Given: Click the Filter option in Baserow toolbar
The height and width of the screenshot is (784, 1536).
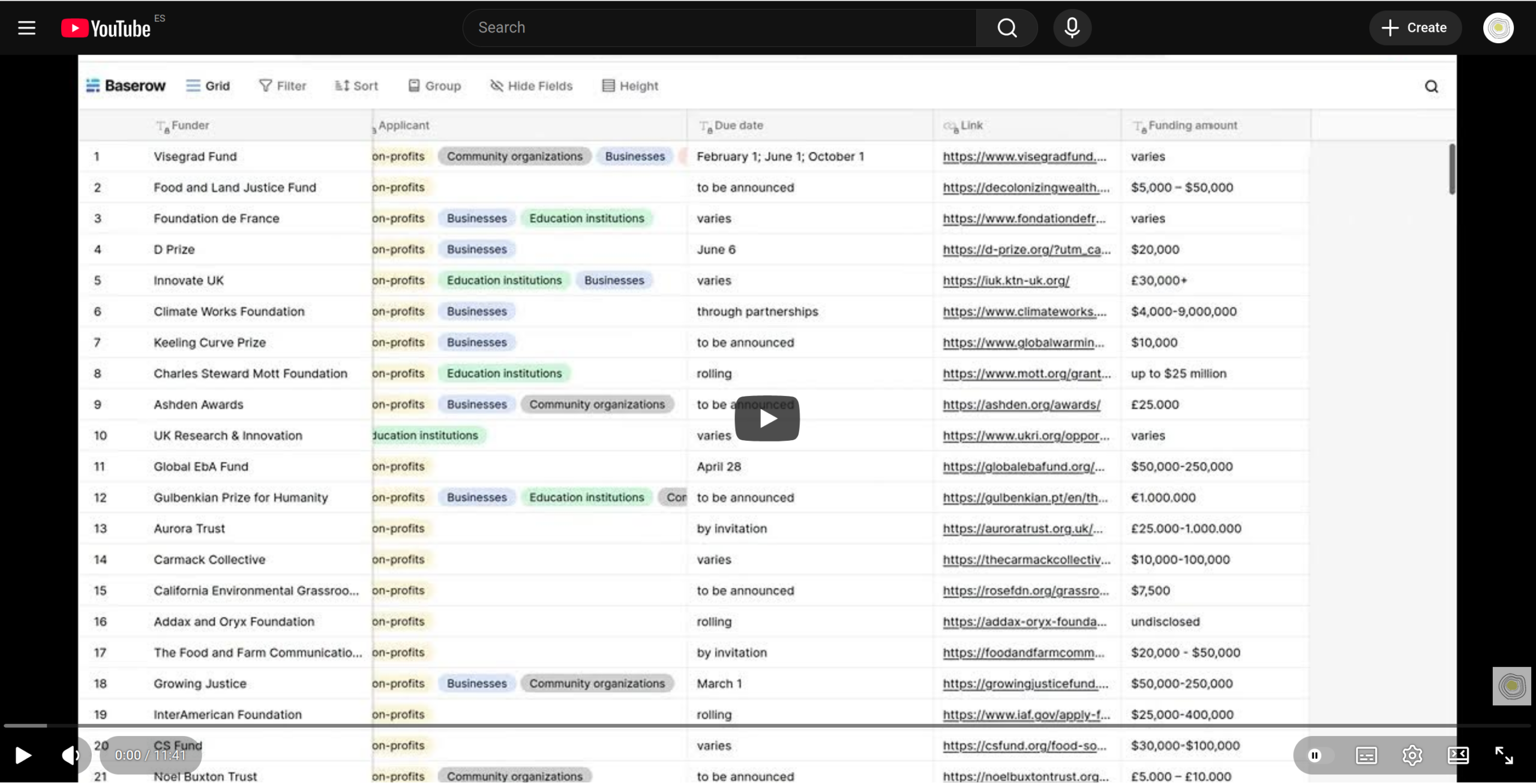Looking at the screenshot, I should (x=283, y=86).
